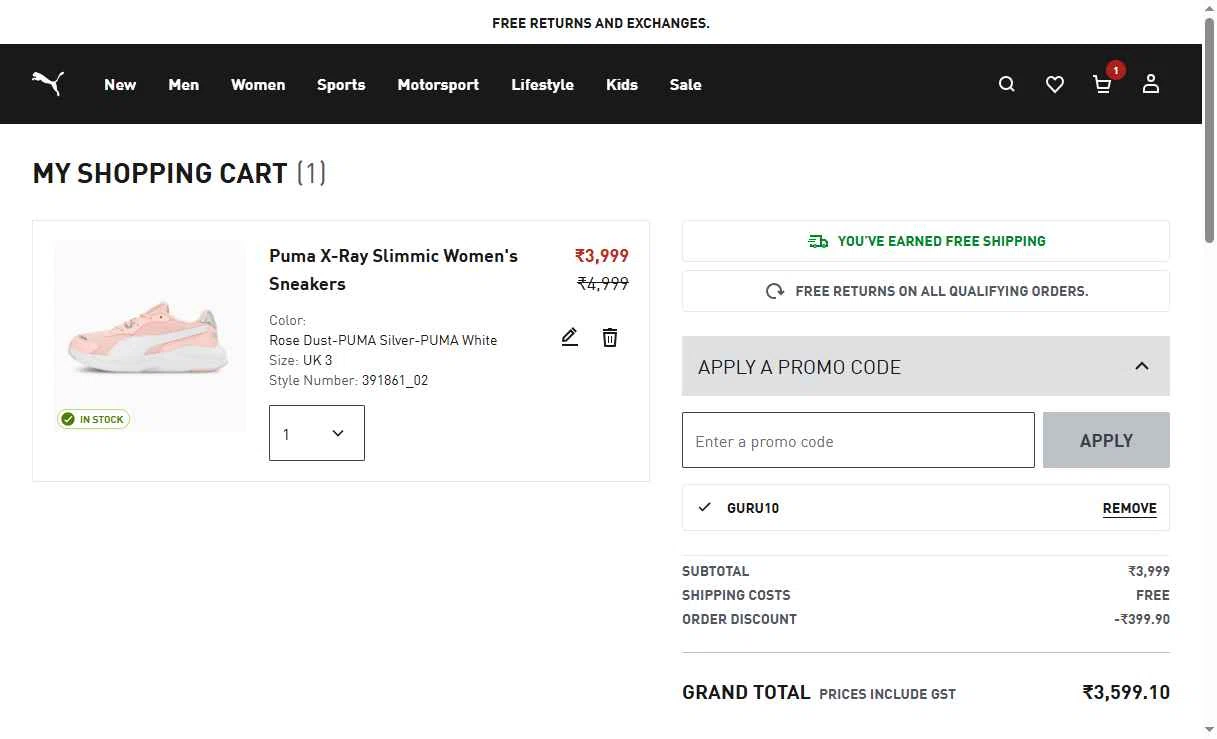The image size is (1217, 739).
Task: Open the quantity dropdown
Action: (317, 433)
